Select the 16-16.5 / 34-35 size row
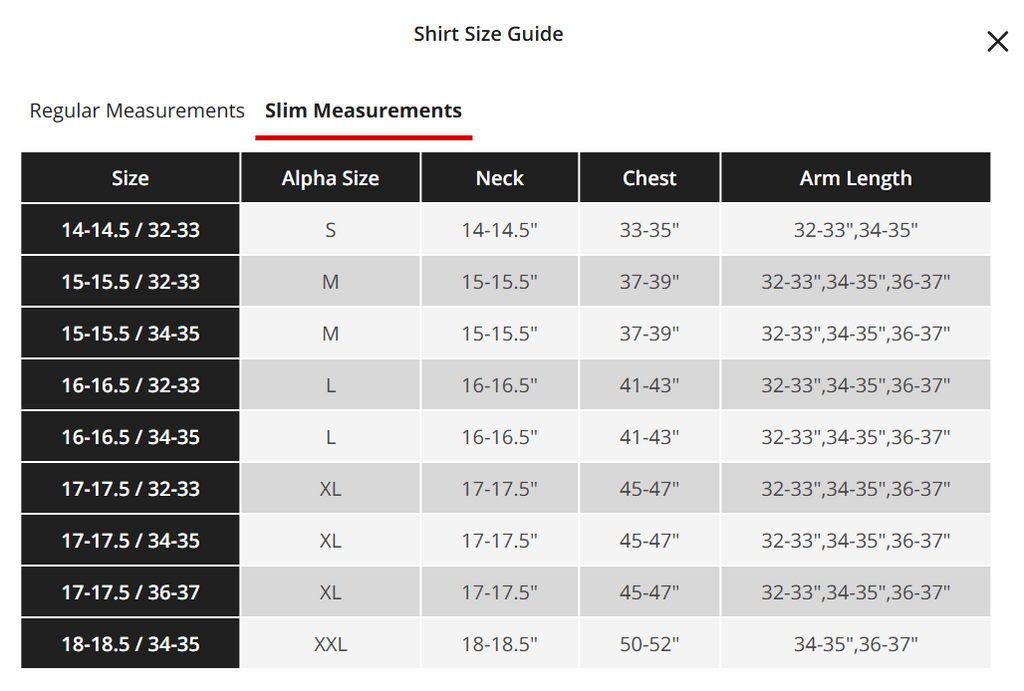 (505, 436)
